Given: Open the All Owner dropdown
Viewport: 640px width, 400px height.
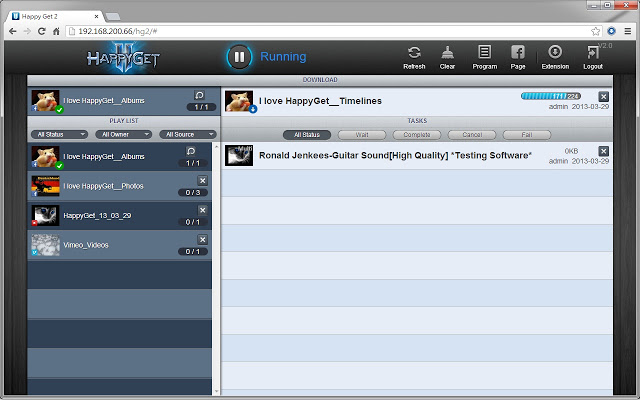Looking at the screenshot, I should click(123, 134).
